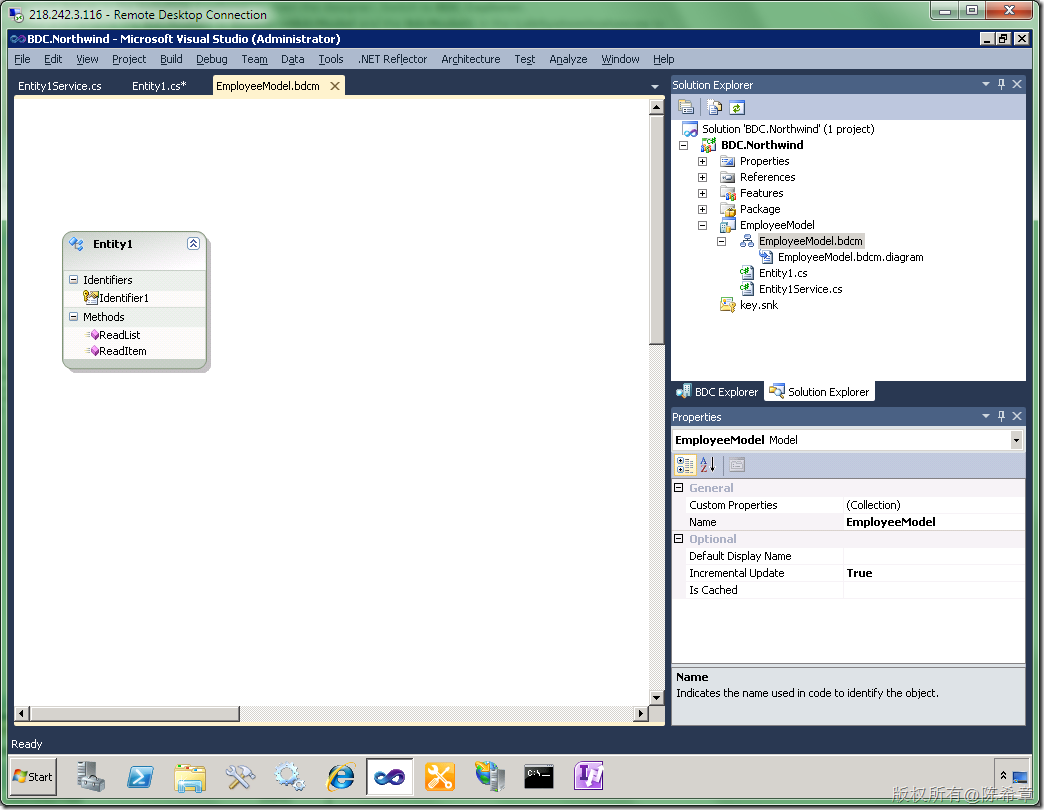
Task: Click the vertical scrollbar thumb in designer
Action: click(656, 230)
